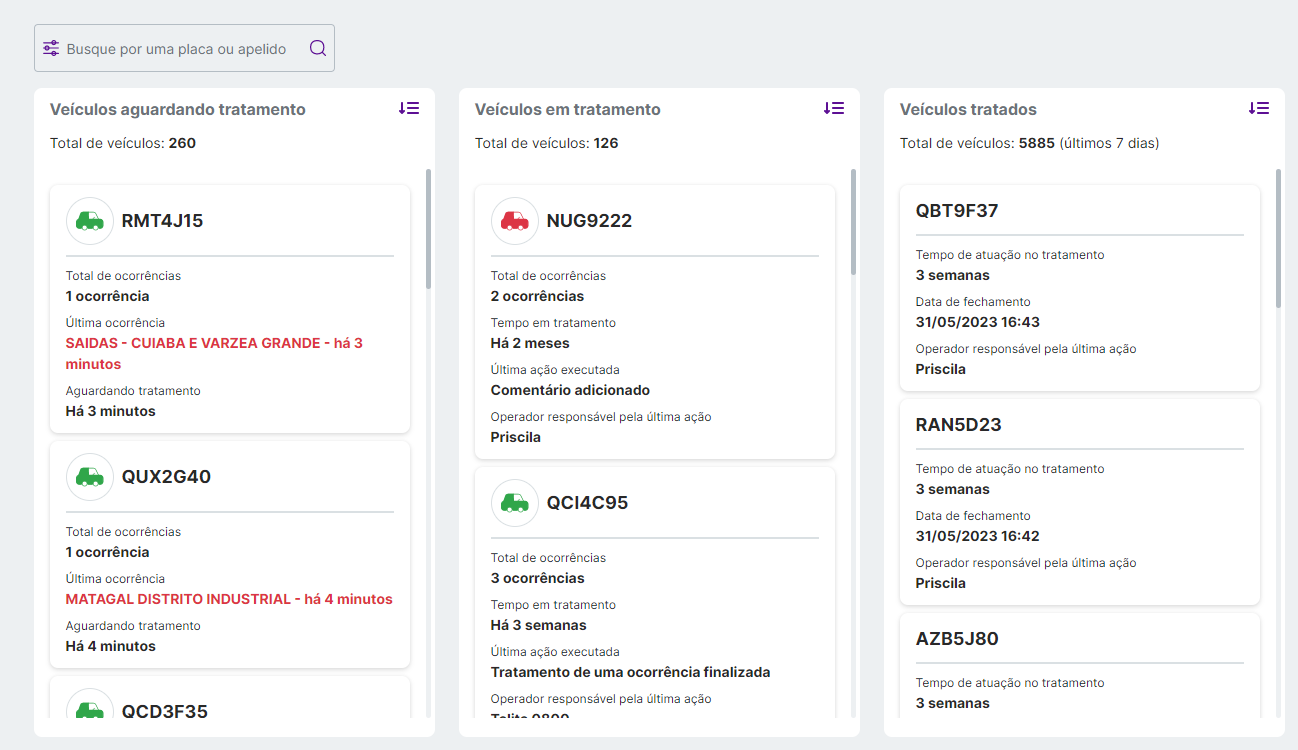Select closing date 31/05/2023 16:42

coord(977,536)
